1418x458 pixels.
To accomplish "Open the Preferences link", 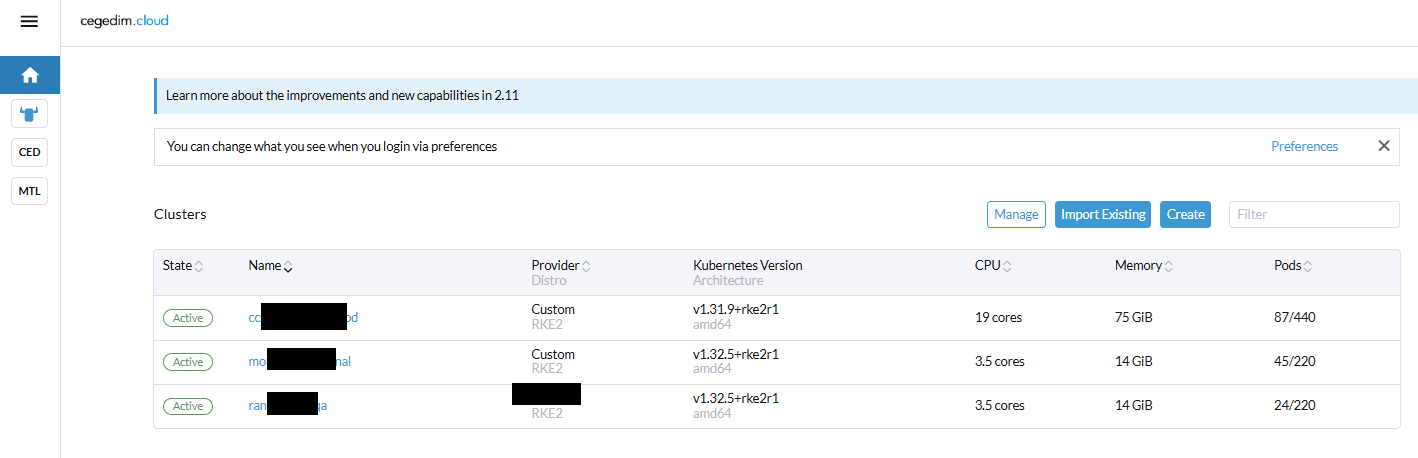I will point(1304,146).
